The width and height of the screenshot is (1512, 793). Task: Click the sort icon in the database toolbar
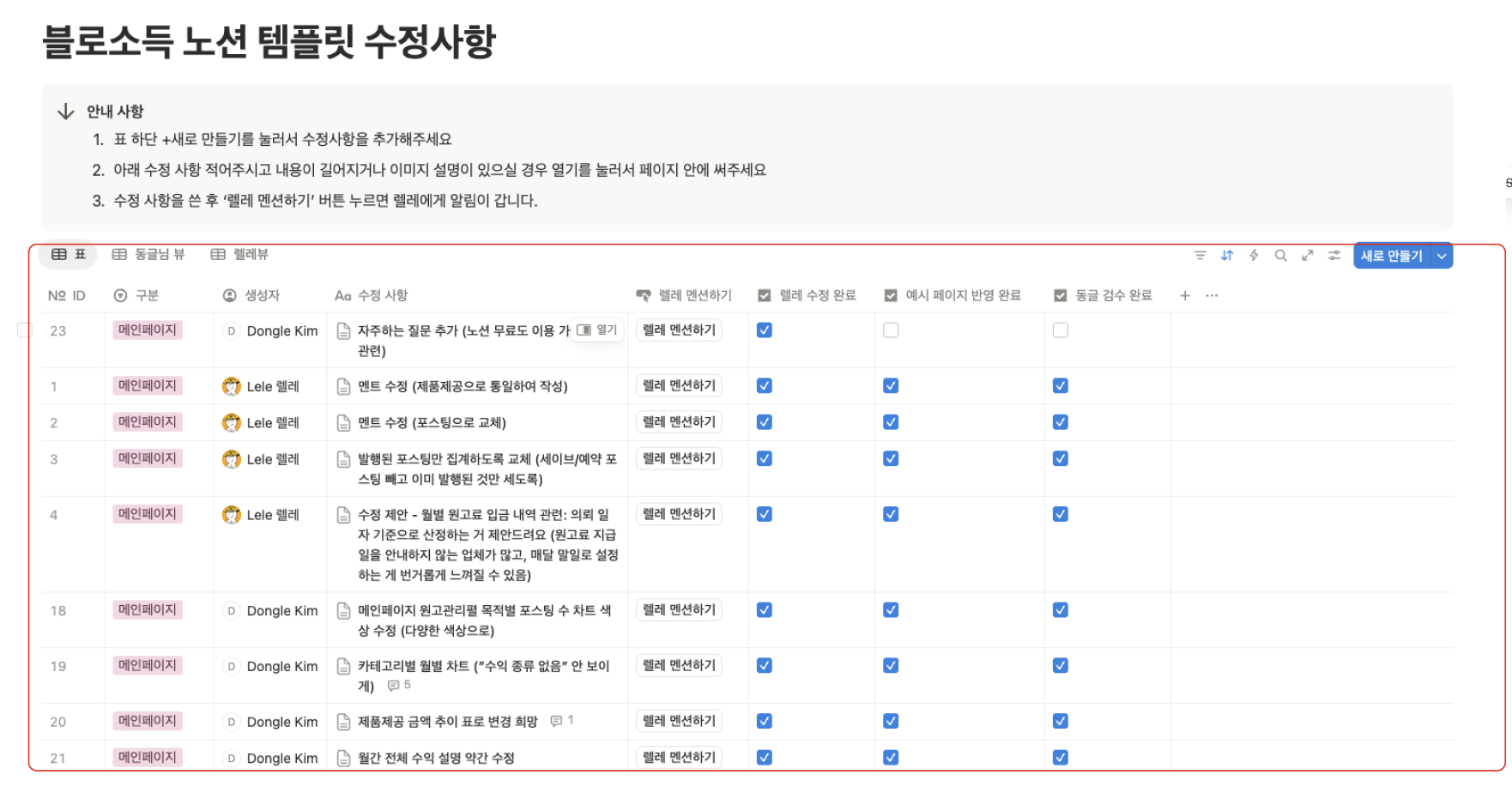(x=1227, y=255)
